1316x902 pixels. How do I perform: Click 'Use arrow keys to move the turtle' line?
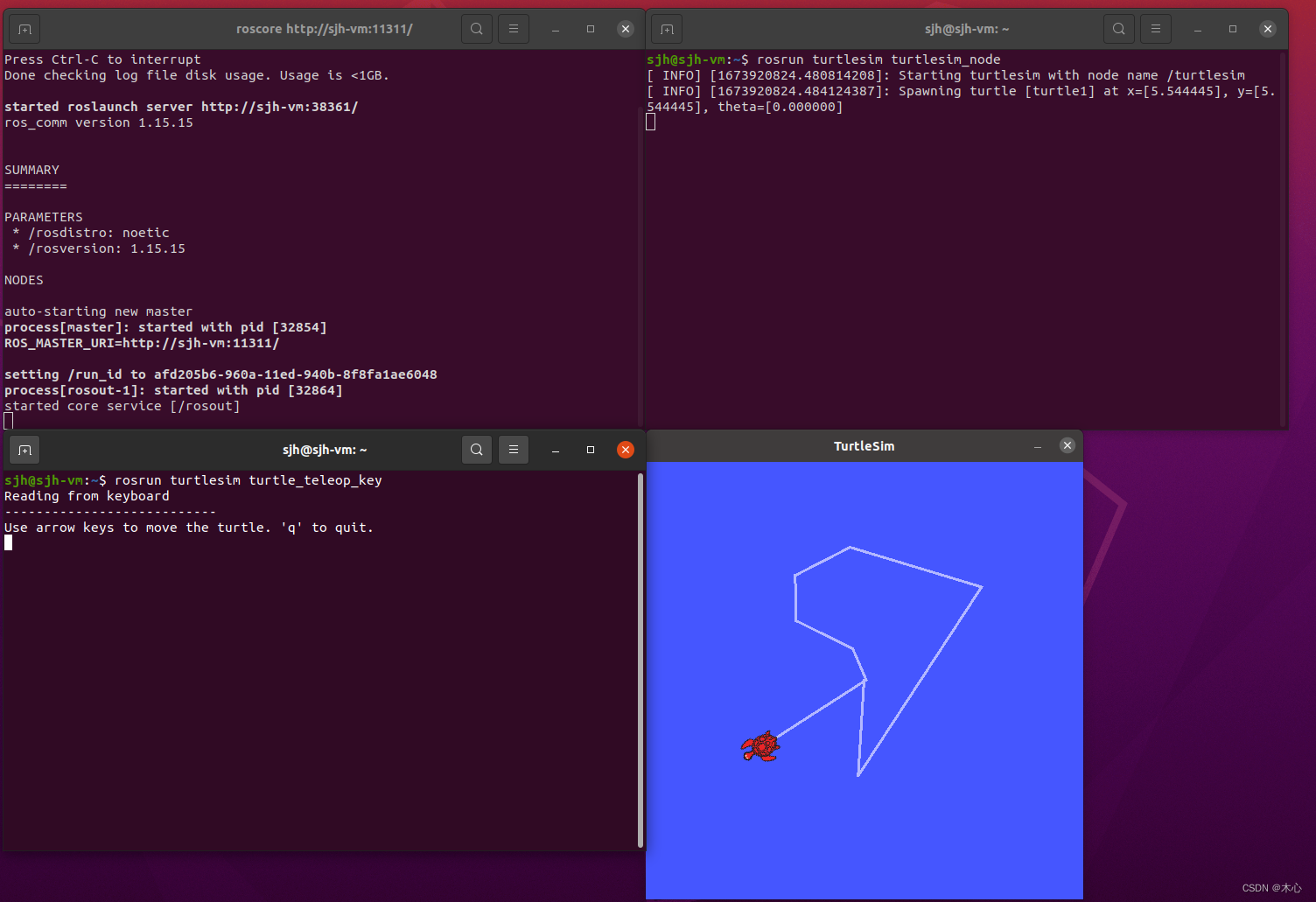pos(189,528)
